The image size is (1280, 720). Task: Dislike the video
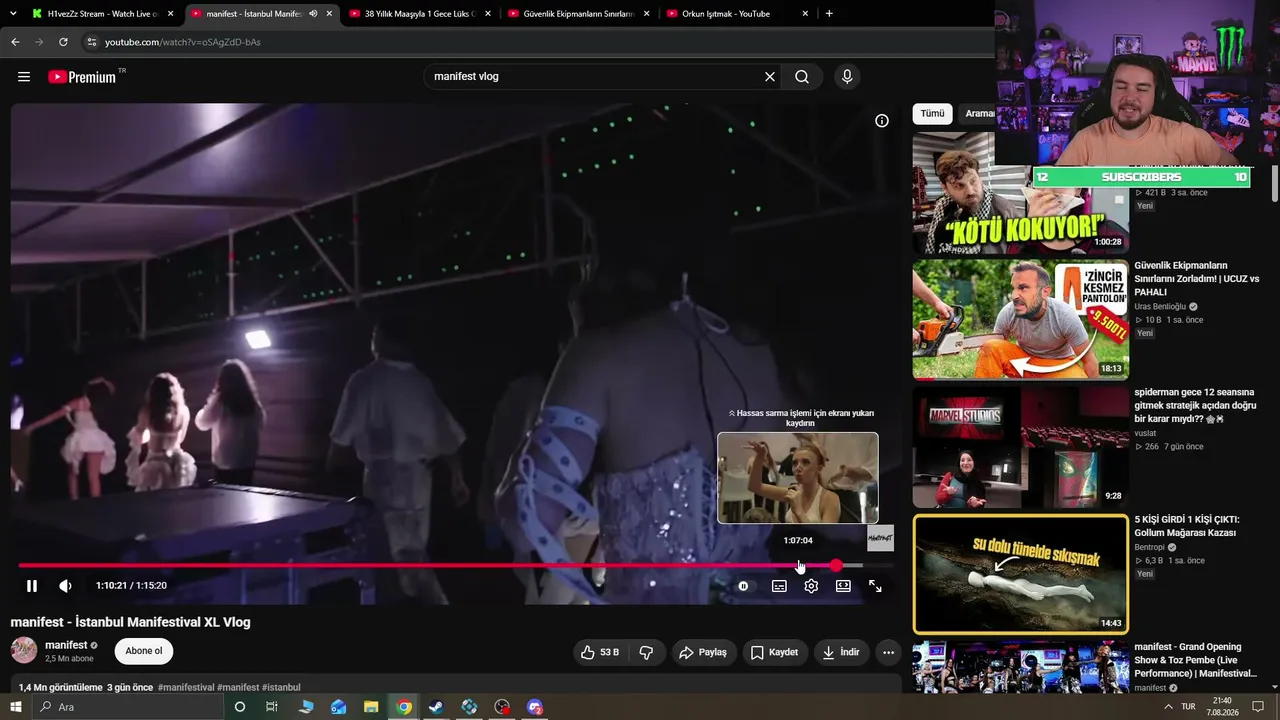tap(646, 653)
